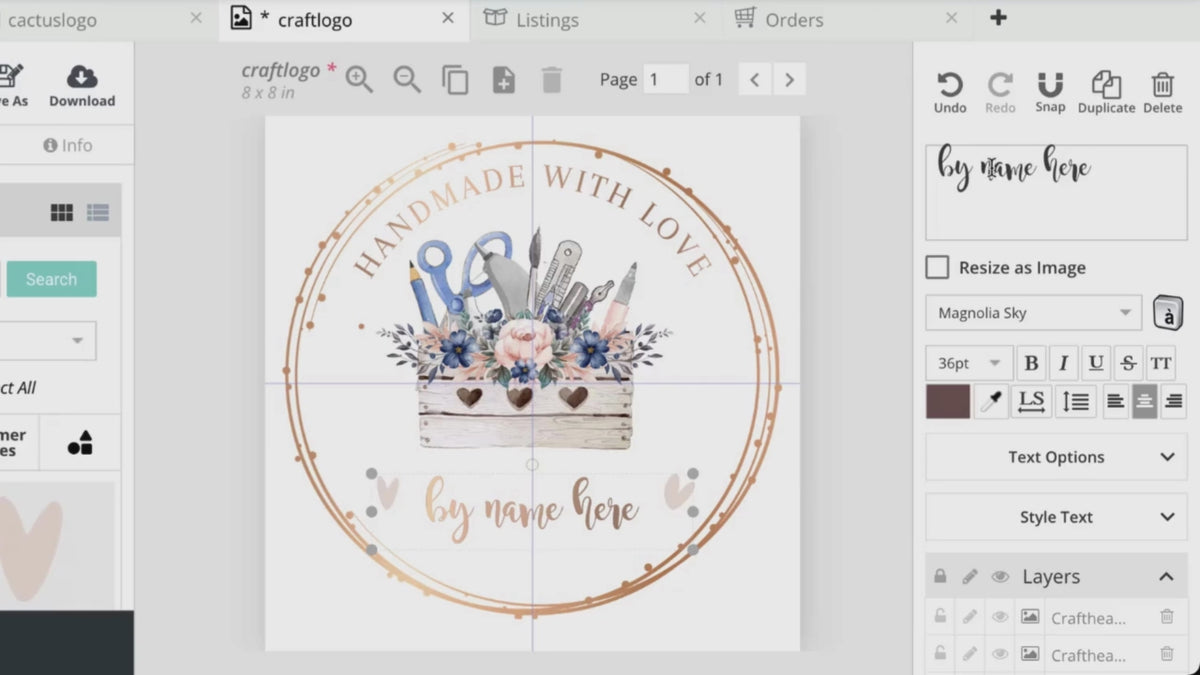
Task: Hide the first Crafthea layer
Action: tap(999, 617)
